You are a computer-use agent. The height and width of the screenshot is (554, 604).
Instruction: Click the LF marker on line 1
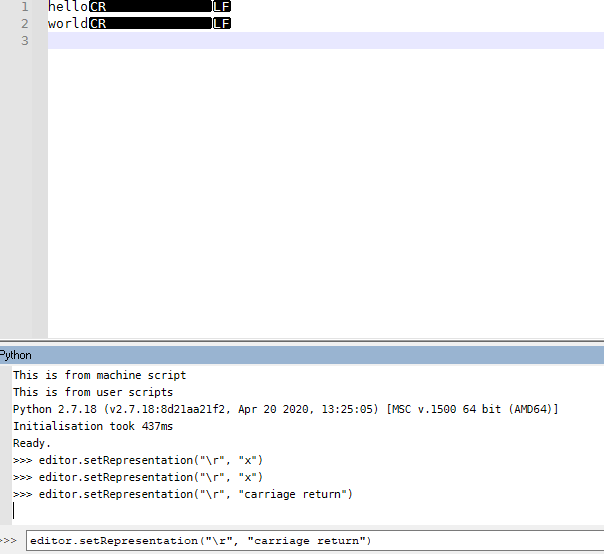pyautogui.click(x=222, y=7)
